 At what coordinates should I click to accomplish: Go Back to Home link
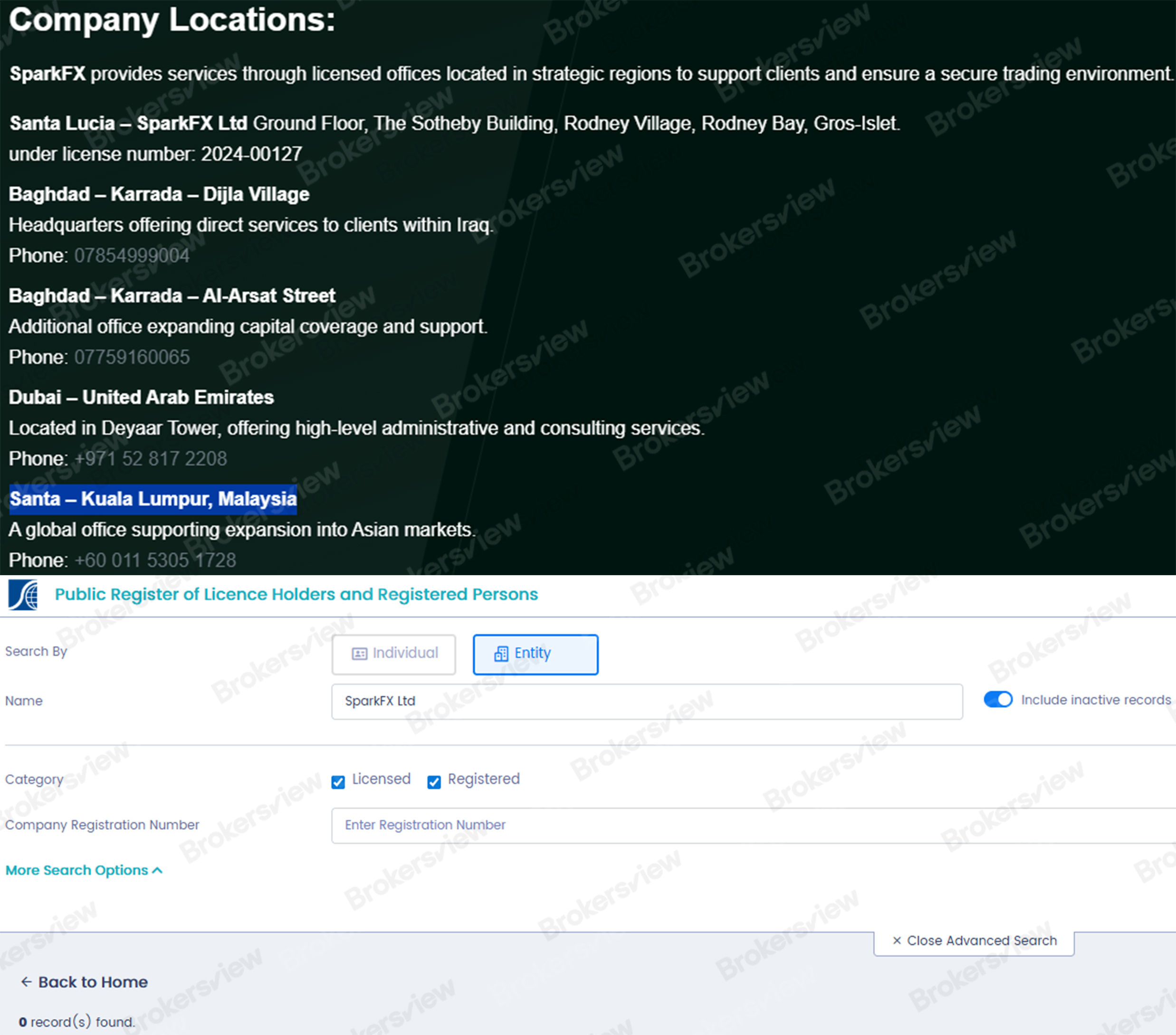93,982
